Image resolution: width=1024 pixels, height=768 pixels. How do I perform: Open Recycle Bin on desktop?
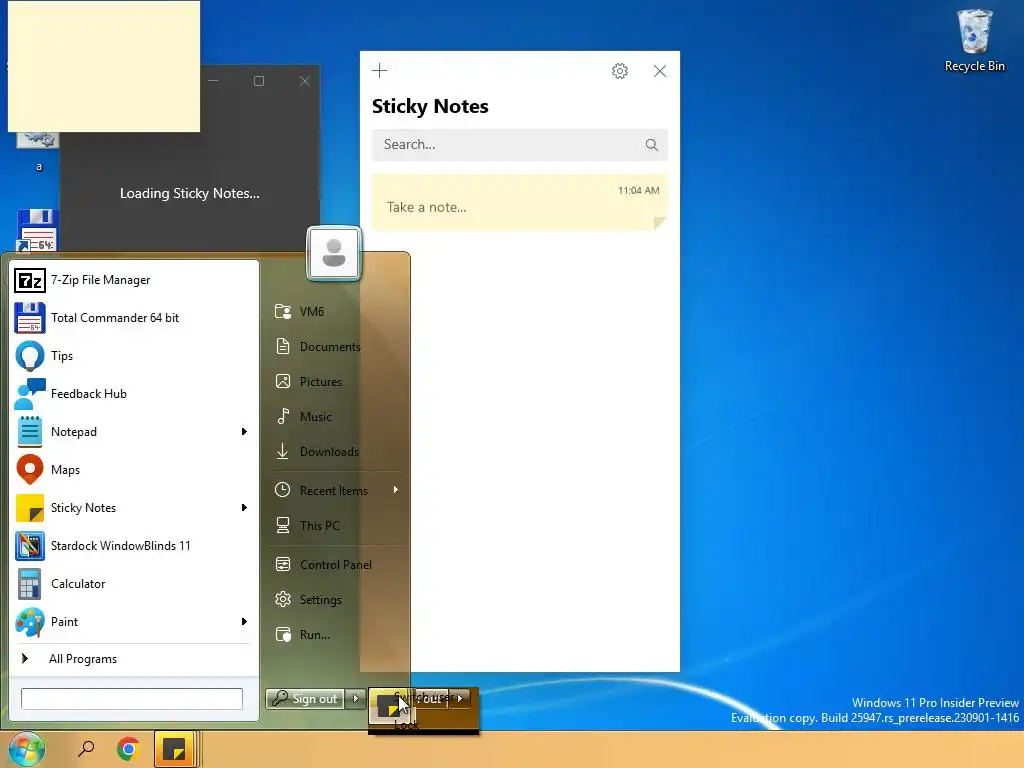(x=974, y=40)
